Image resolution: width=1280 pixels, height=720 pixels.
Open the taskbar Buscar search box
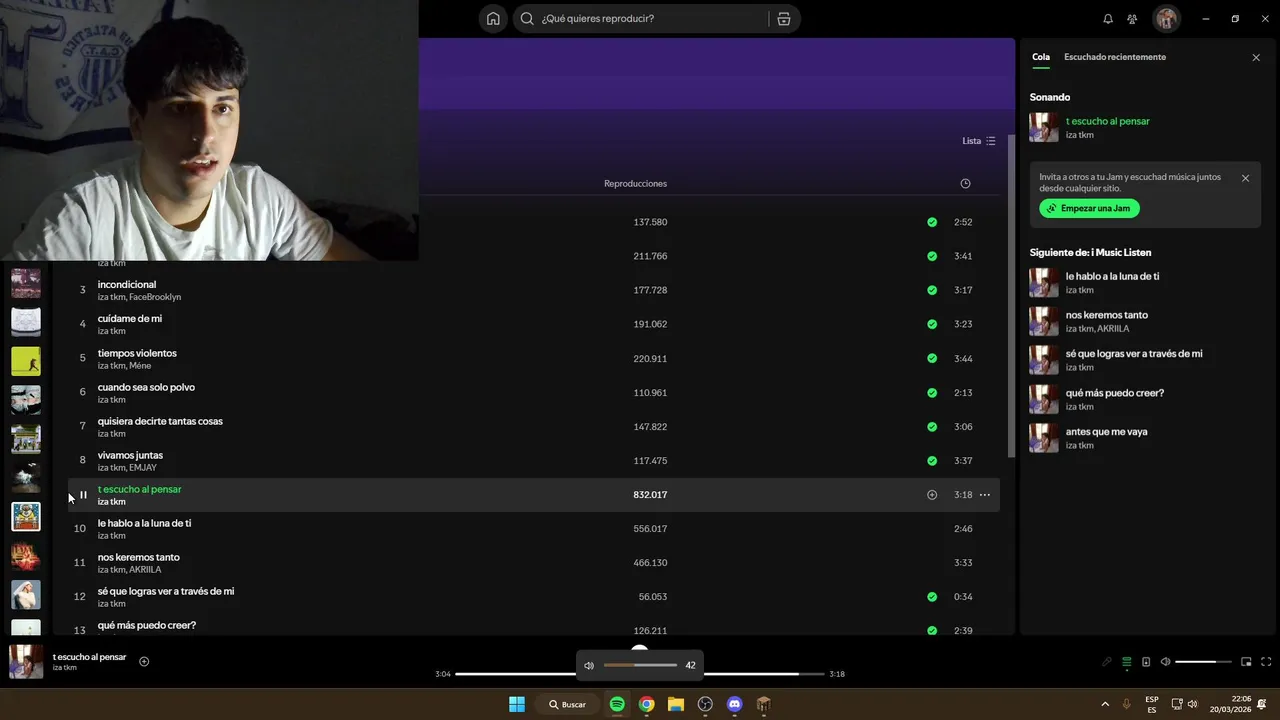click(567, 704)
